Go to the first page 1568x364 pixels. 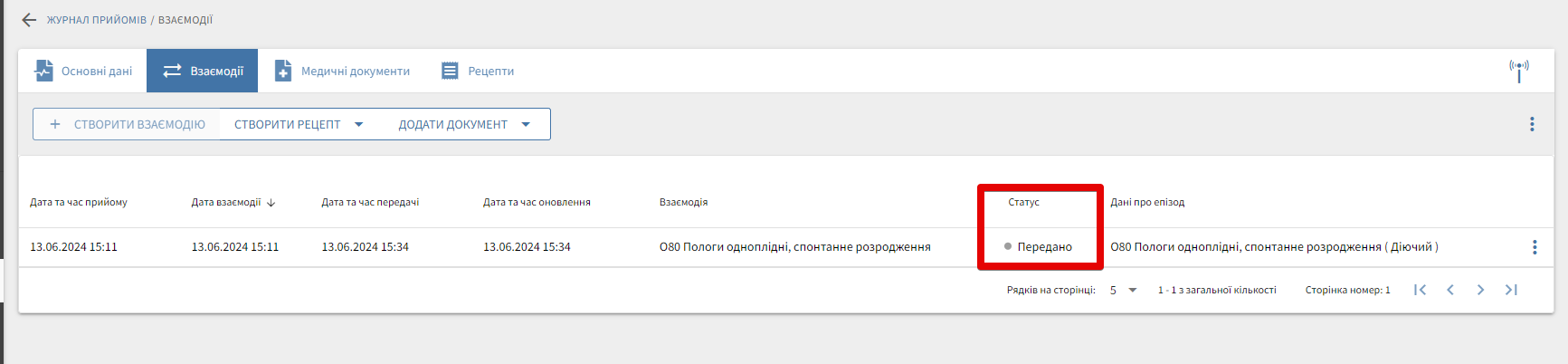coord(1421,290)
